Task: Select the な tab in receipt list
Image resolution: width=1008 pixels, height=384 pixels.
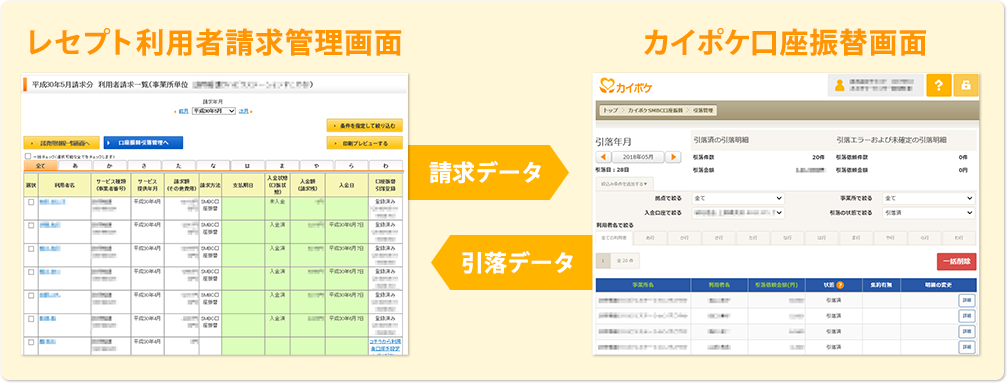Action: (213, 166)
